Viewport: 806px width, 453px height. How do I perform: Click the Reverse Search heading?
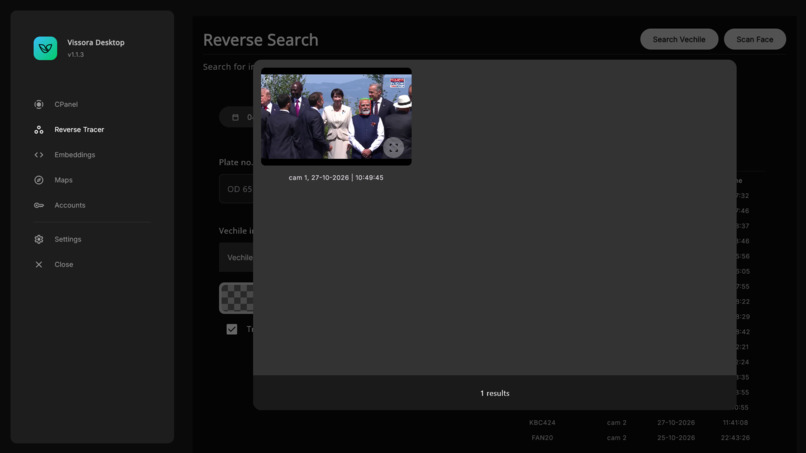[x=261, y=40]
